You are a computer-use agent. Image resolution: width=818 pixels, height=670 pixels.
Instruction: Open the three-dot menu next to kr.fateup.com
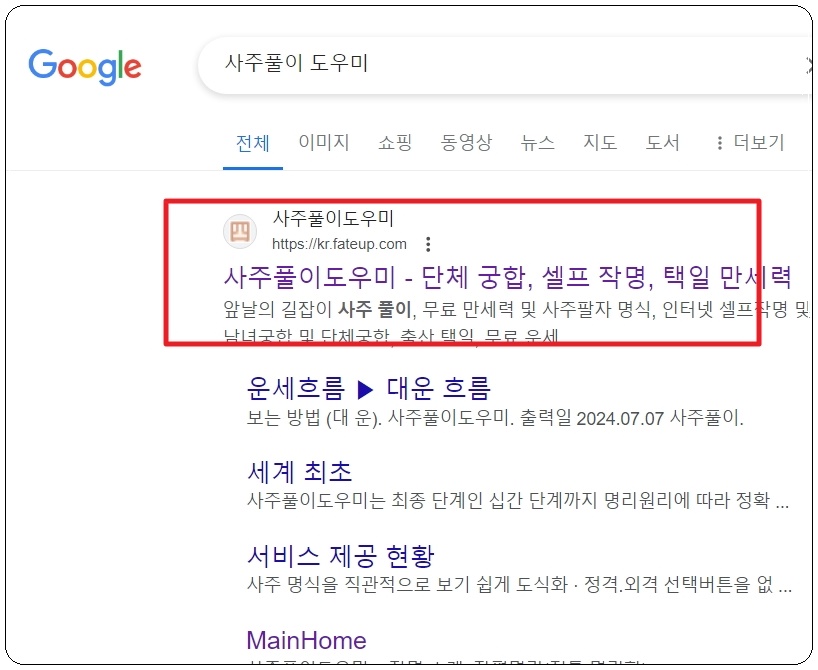tap(428, 244)
